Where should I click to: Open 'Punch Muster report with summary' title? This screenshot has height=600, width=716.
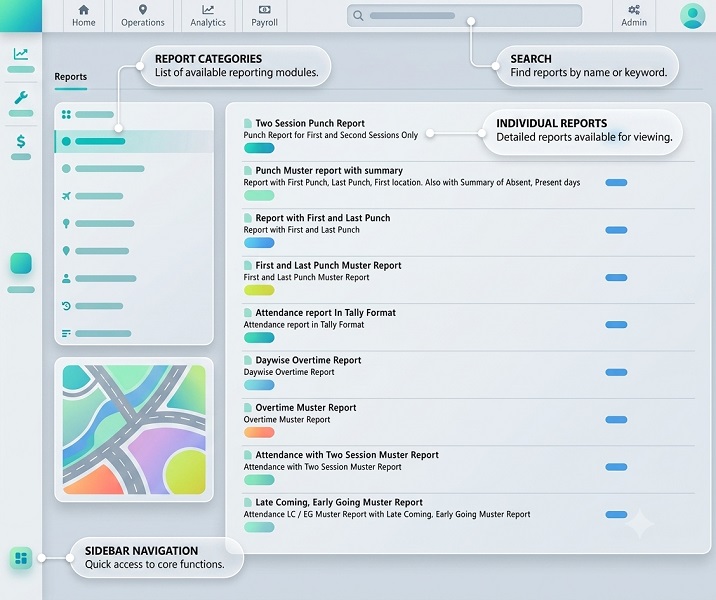(x=329, y=170)
